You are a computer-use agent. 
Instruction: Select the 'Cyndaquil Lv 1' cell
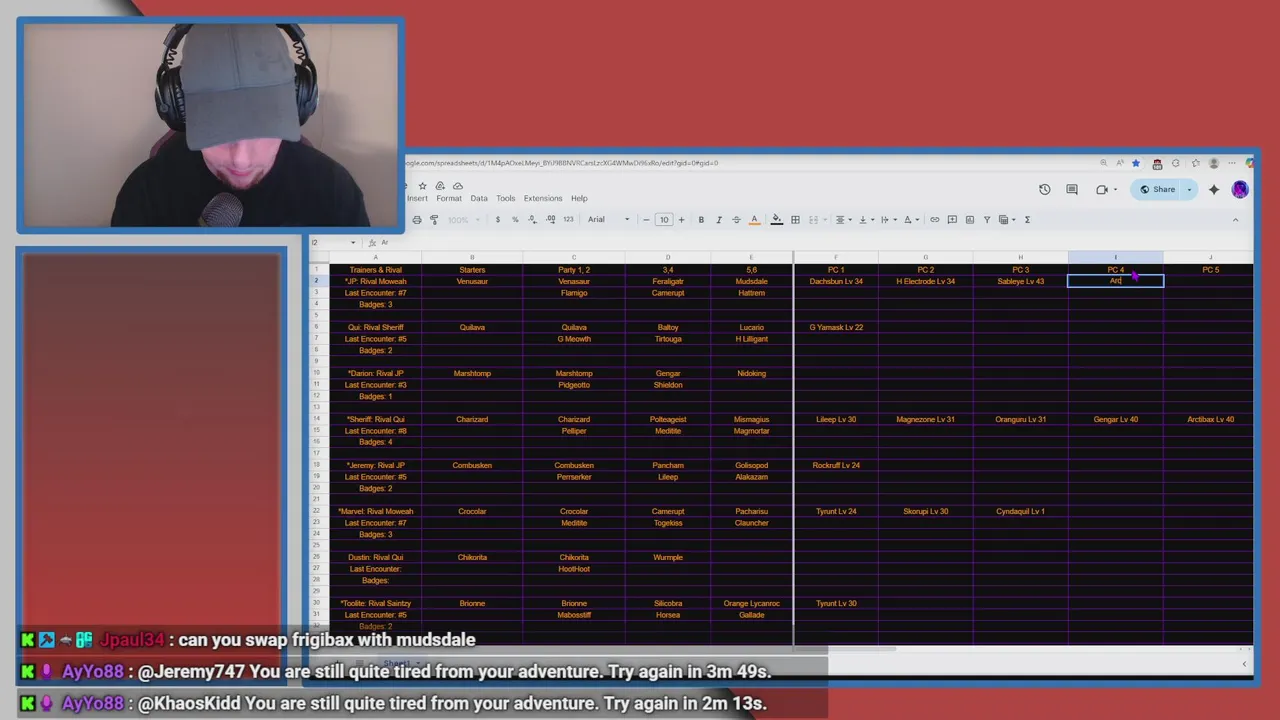coord(1020,511)
